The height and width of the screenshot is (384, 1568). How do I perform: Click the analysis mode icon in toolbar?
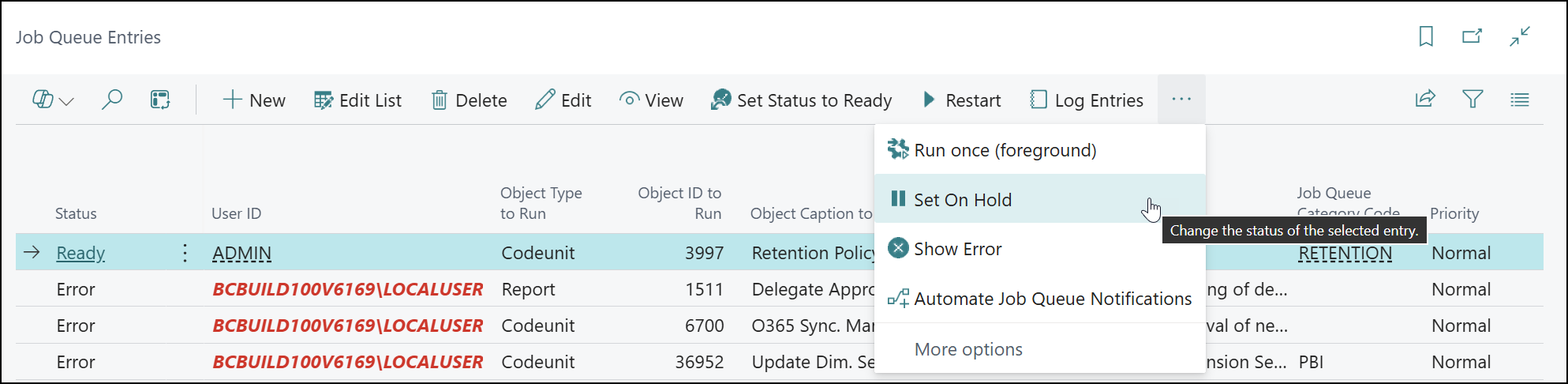tap(160, 100)
